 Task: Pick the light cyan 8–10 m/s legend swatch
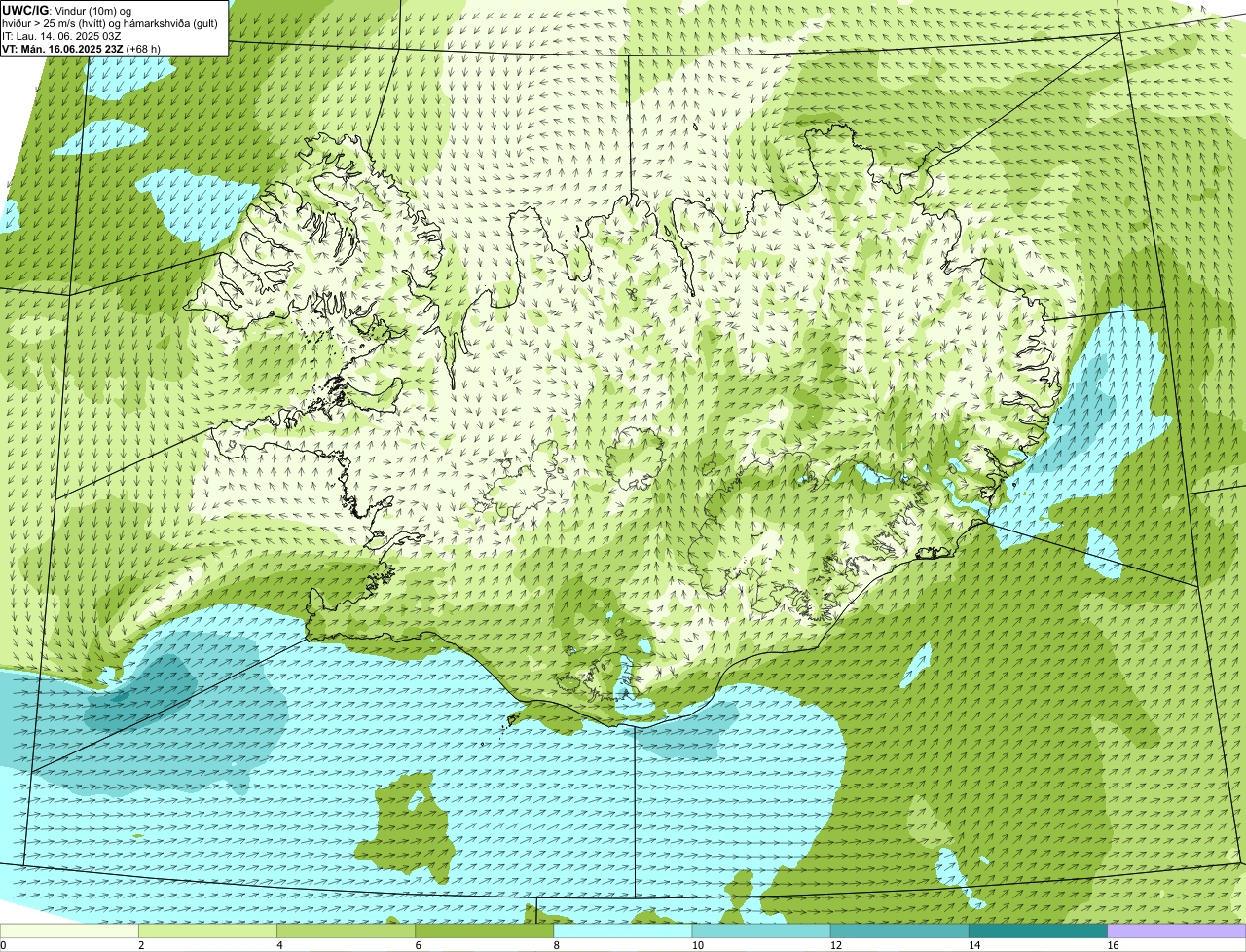tap(623, 931)
